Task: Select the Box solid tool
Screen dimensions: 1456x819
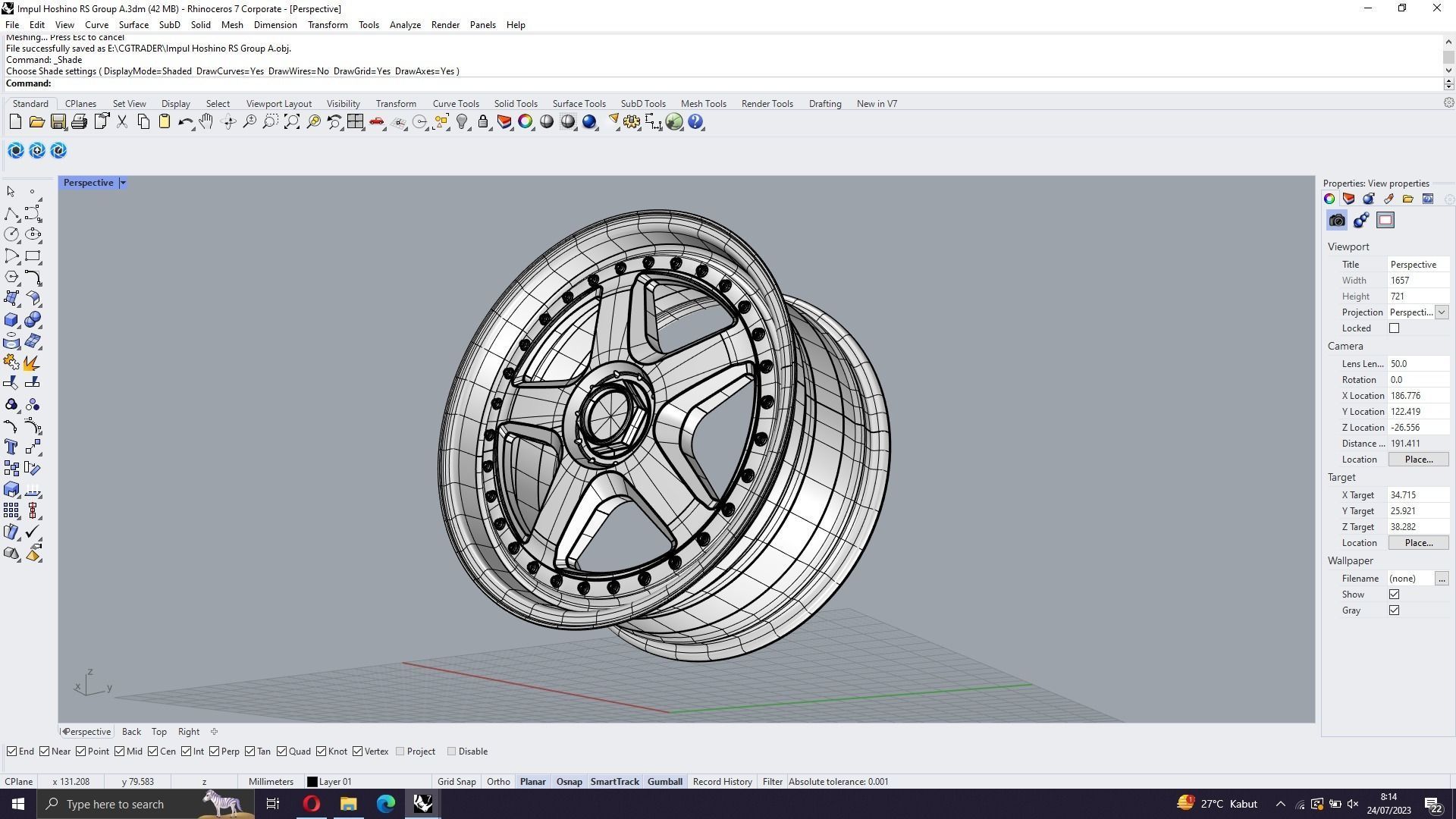Action: pyautogui.click(x=11, y=320)
